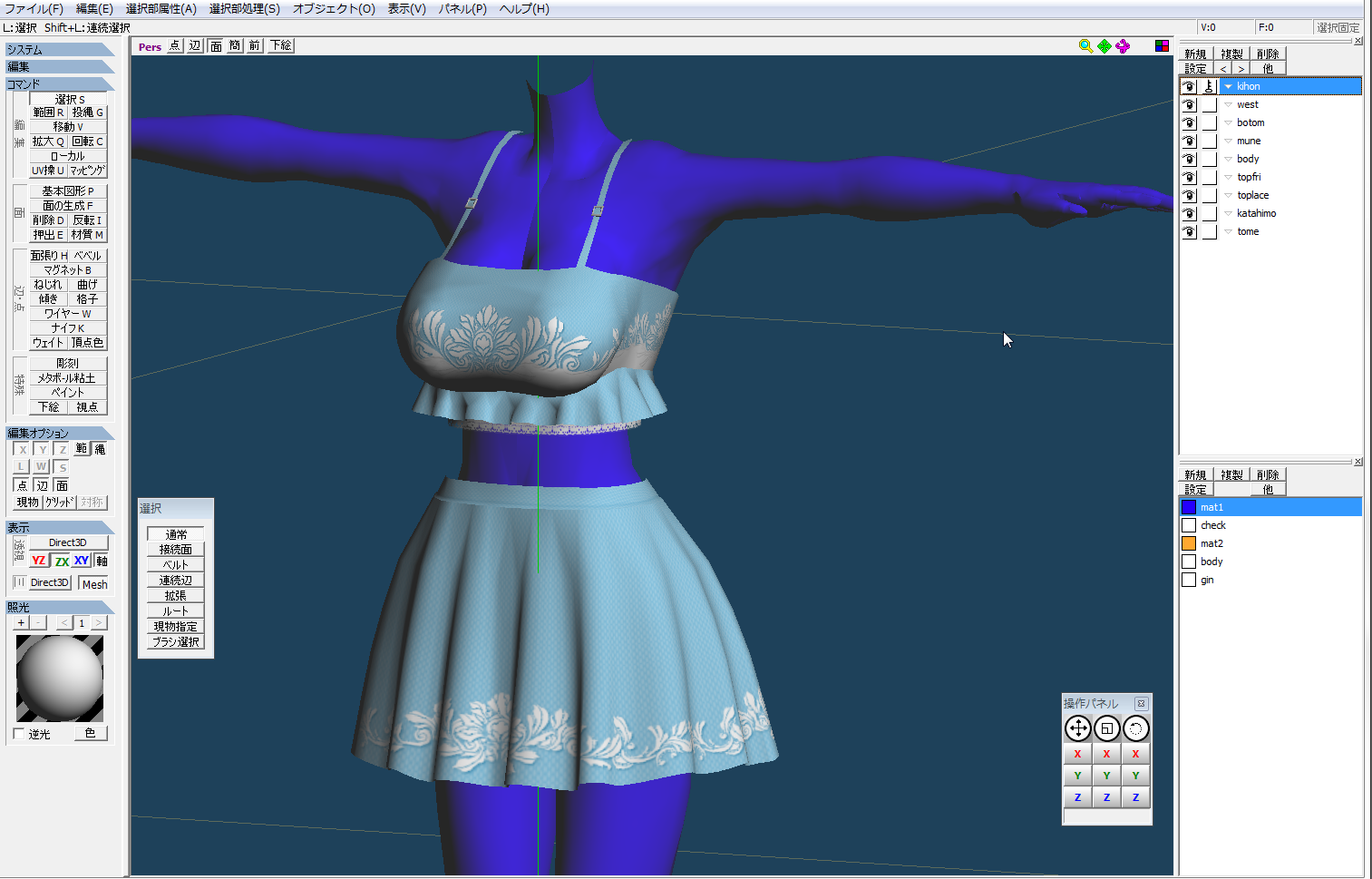
Task: Toggle the lock key on kihon object
Action: pyautogui.click(x=1209, y=86)
